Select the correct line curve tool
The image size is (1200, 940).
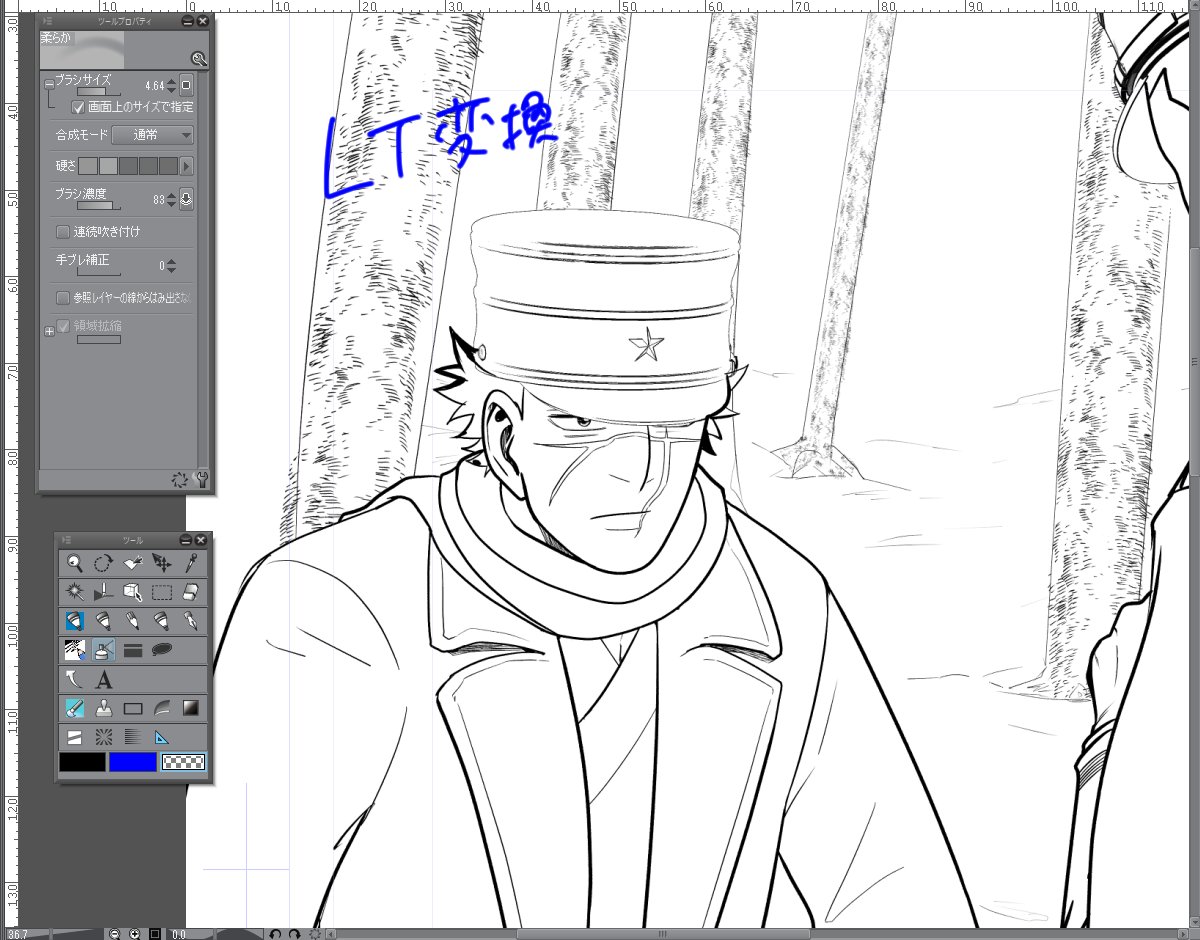tap(74, 680)
